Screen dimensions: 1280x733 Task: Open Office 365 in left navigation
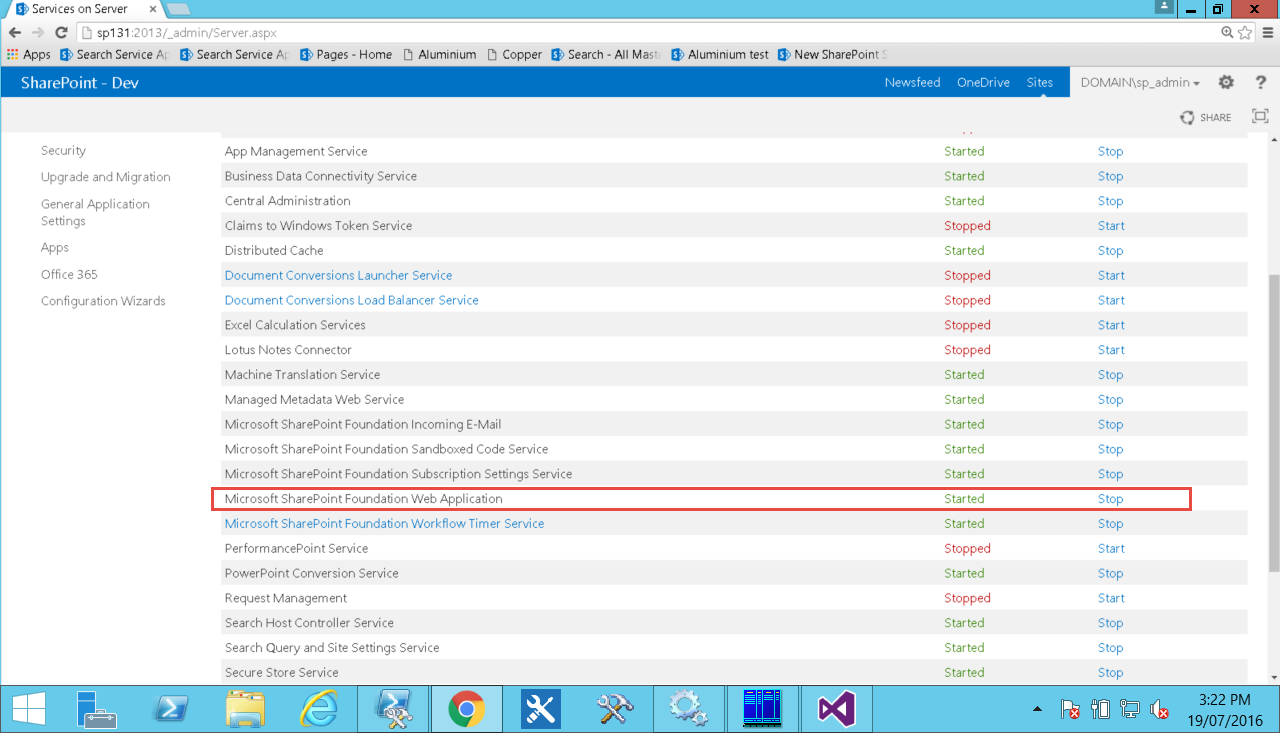click(69, 274)
